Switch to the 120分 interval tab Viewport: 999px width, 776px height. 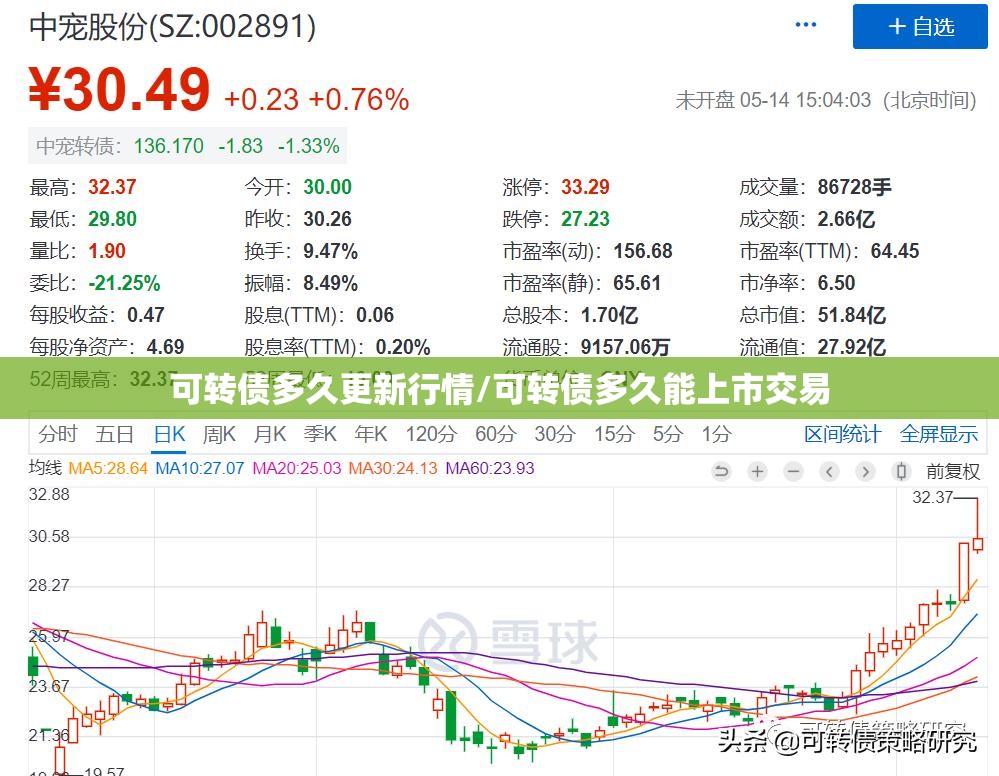431,435
